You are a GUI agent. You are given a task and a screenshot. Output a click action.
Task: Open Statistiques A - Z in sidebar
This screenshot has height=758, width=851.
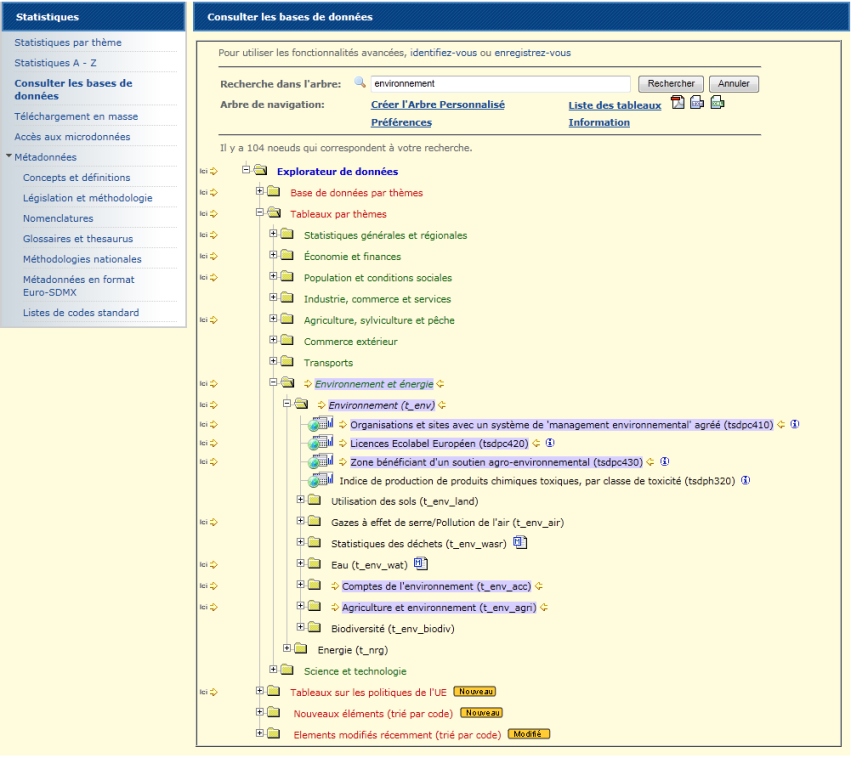coord(55,63)
